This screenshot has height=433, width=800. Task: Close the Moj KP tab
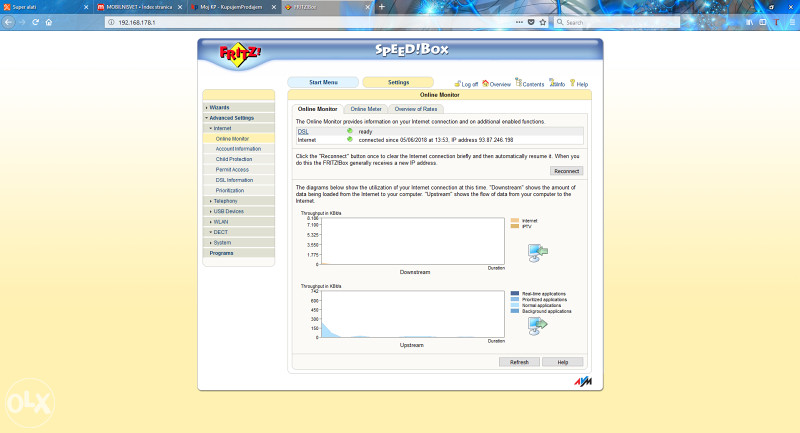pyautogui.click(x=273, y=7)
